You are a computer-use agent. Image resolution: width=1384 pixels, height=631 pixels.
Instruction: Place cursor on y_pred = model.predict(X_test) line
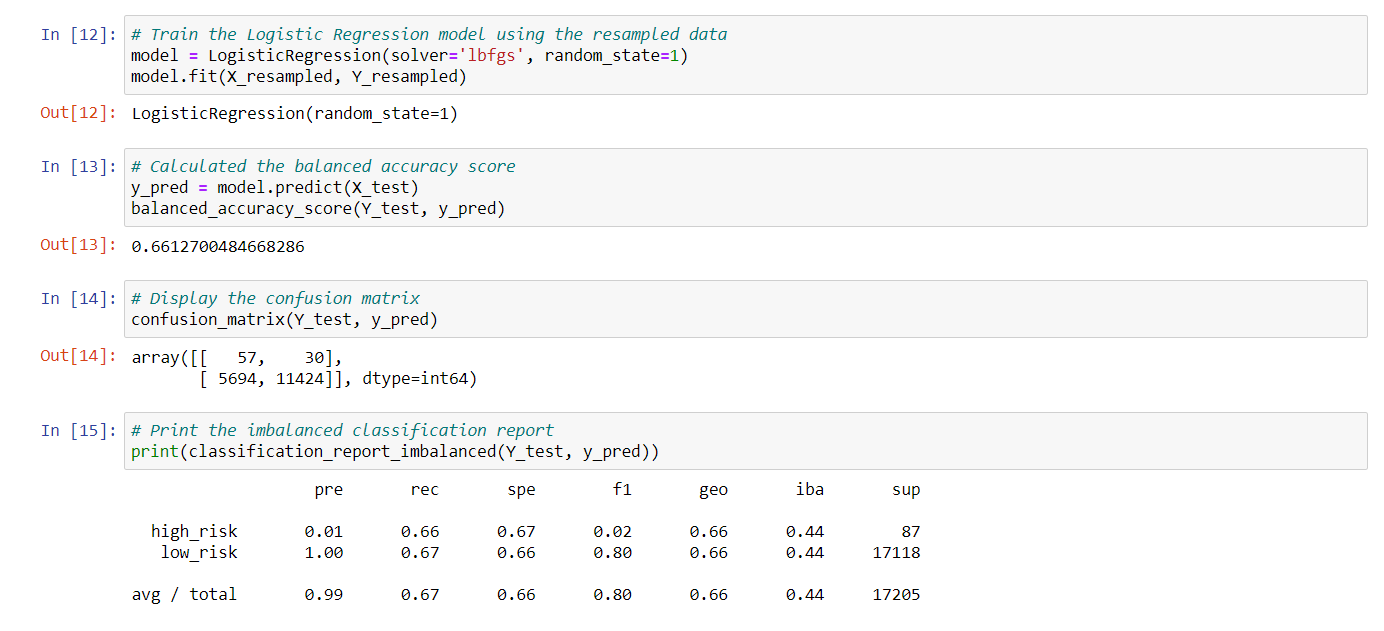point(274,188)
